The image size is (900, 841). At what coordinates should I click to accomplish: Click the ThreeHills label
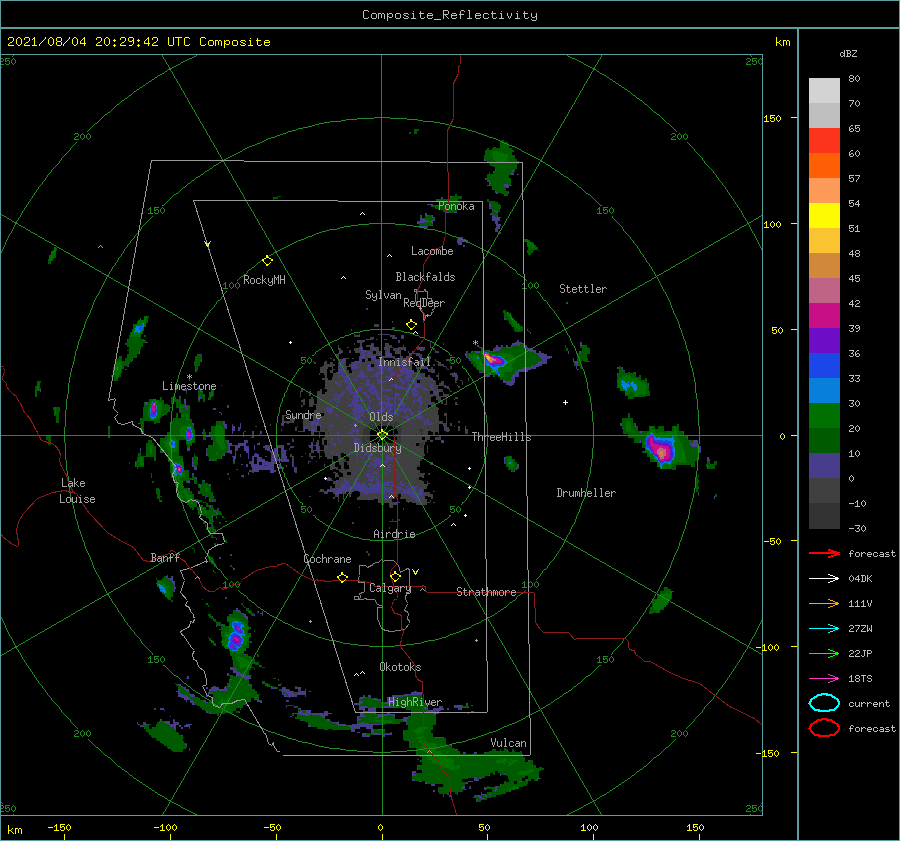[501, 437]
